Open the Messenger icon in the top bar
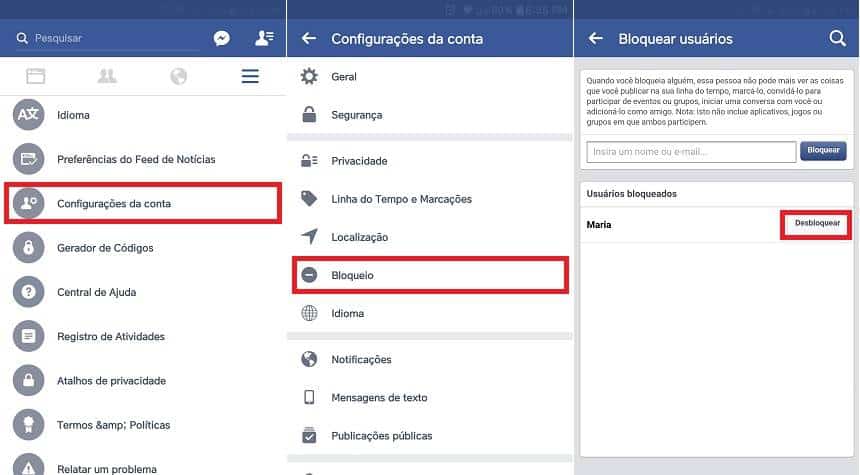Screen dimensions: 860x475 (222, 38)
